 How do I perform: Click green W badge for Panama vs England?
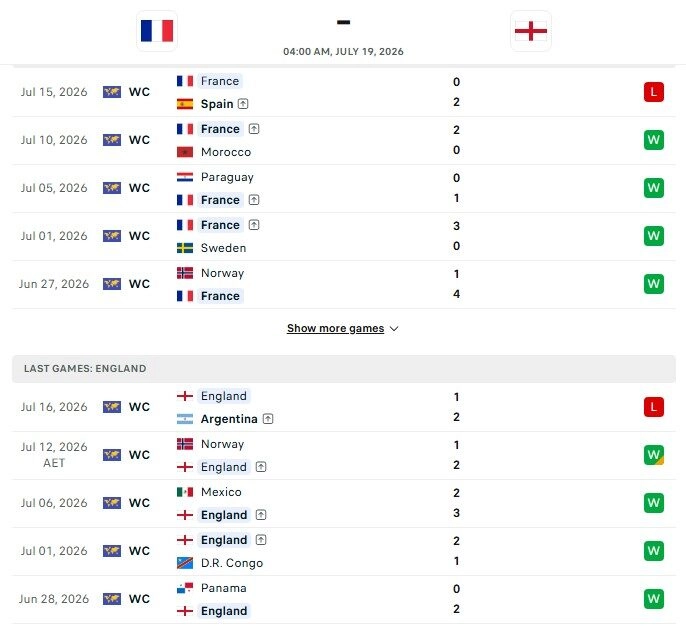click(x=654, y=599)
